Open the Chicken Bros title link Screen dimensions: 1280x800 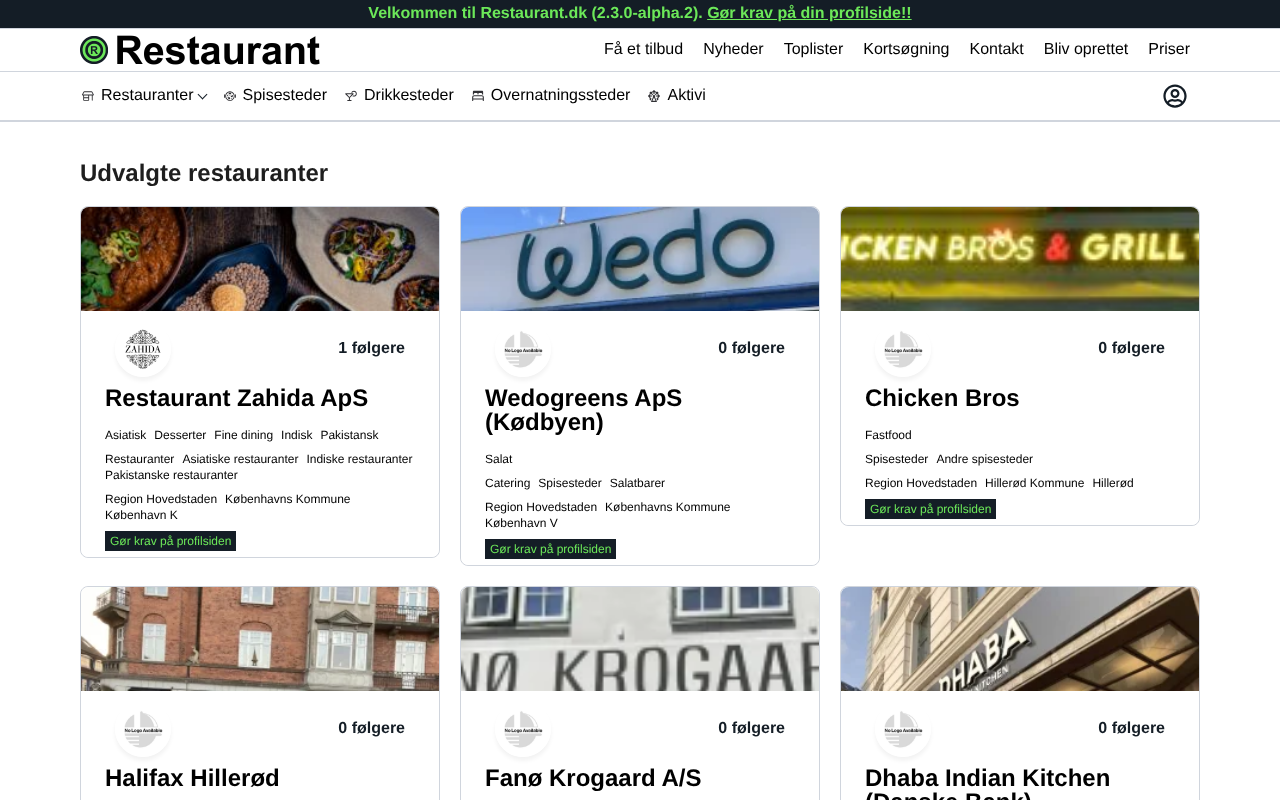click(942, 398)
